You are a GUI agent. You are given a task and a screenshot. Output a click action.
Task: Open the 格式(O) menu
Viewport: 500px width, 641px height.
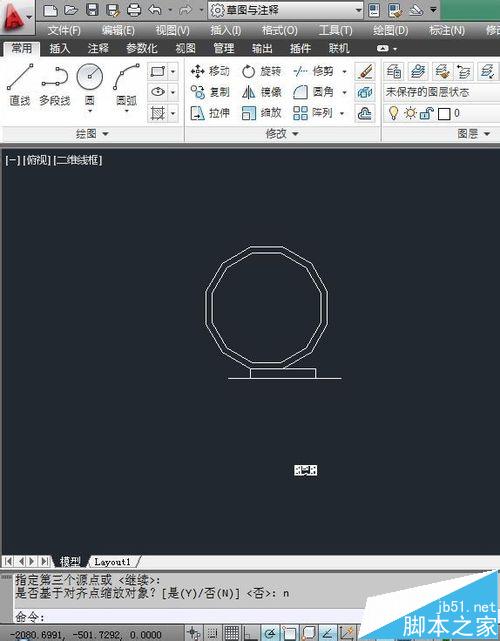click(x=280, y=30)
